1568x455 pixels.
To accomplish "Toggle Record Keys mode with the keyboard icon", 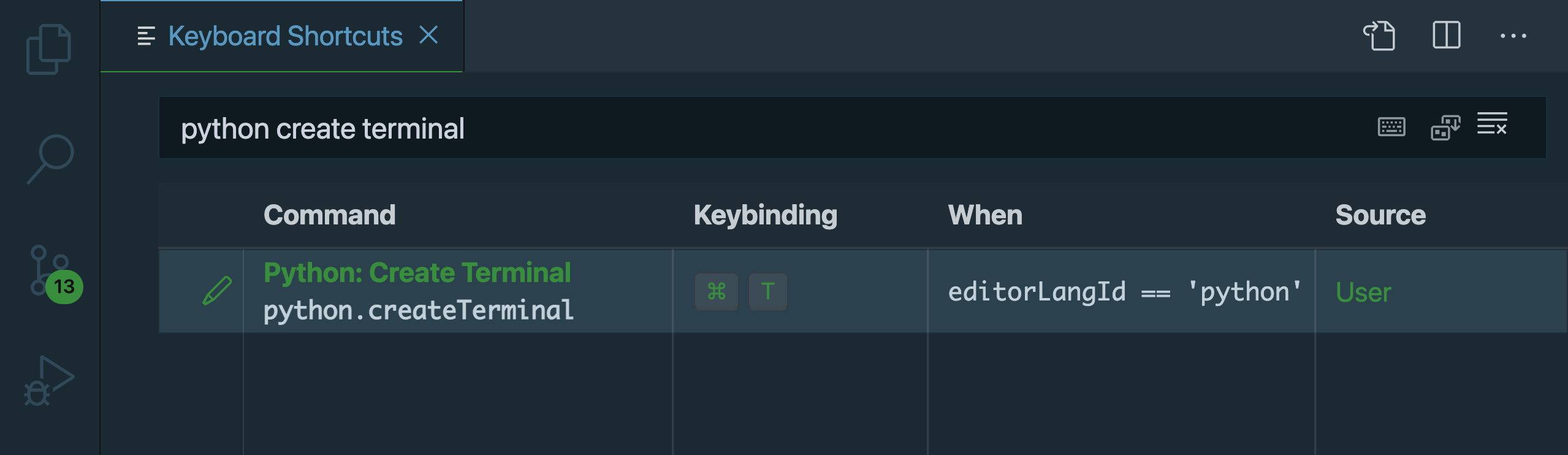I will pos(1391,127).
